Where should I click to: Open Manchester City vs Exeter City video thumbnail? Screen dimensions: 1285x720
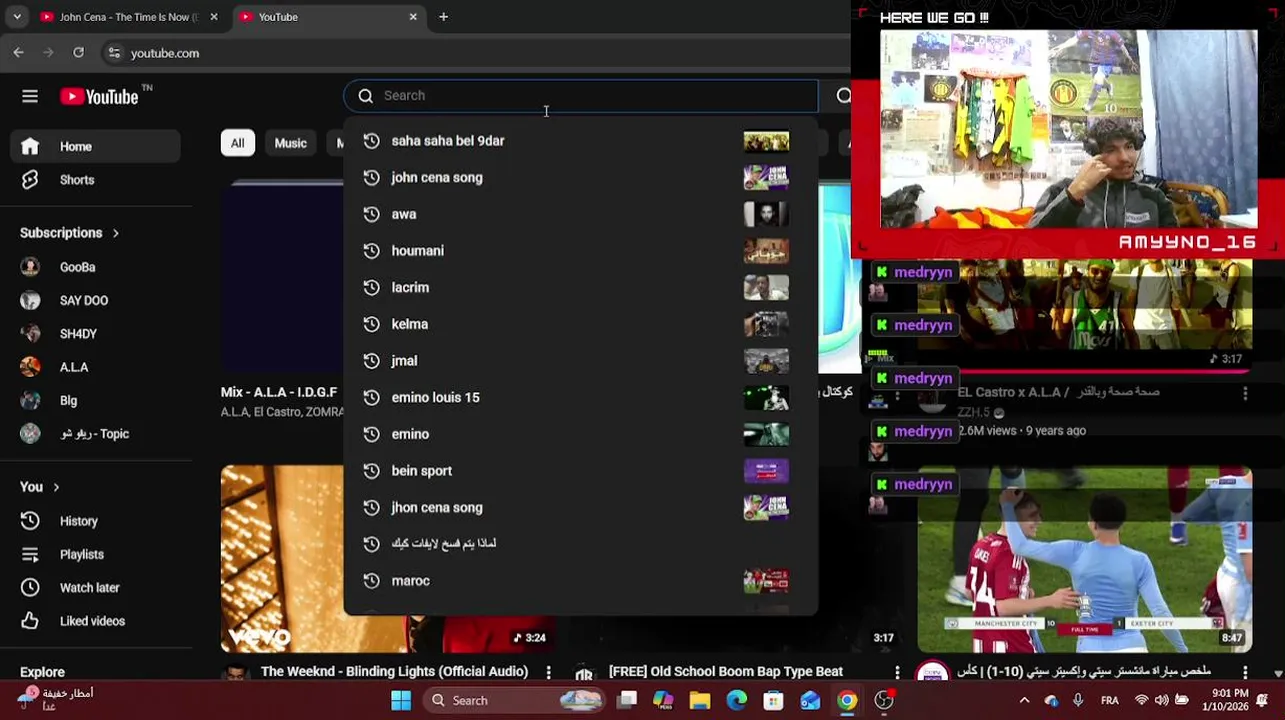coord(1084,560)
